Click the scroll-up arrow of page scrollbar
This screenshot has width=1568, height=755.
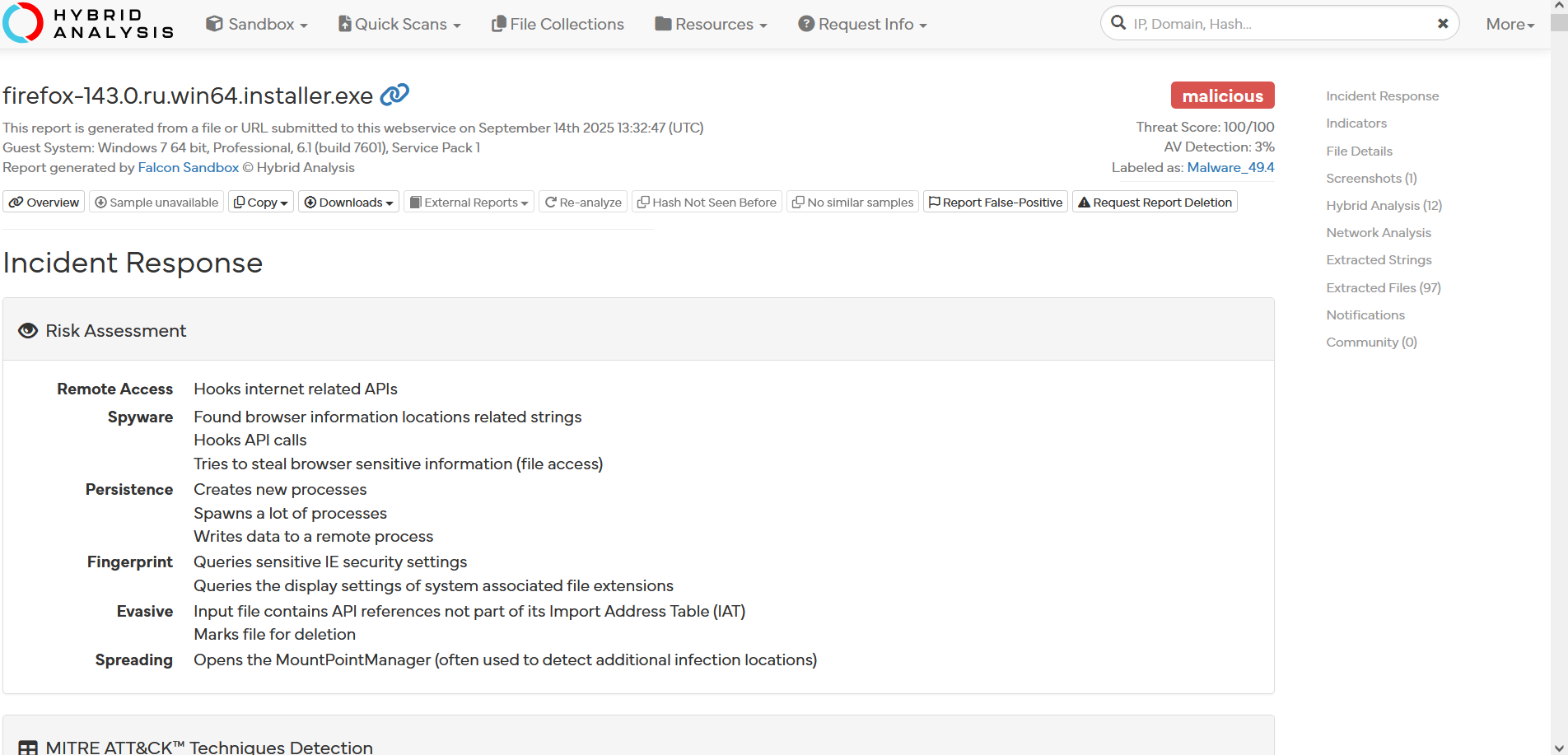pyautogui.click(x=1559, y=7)
